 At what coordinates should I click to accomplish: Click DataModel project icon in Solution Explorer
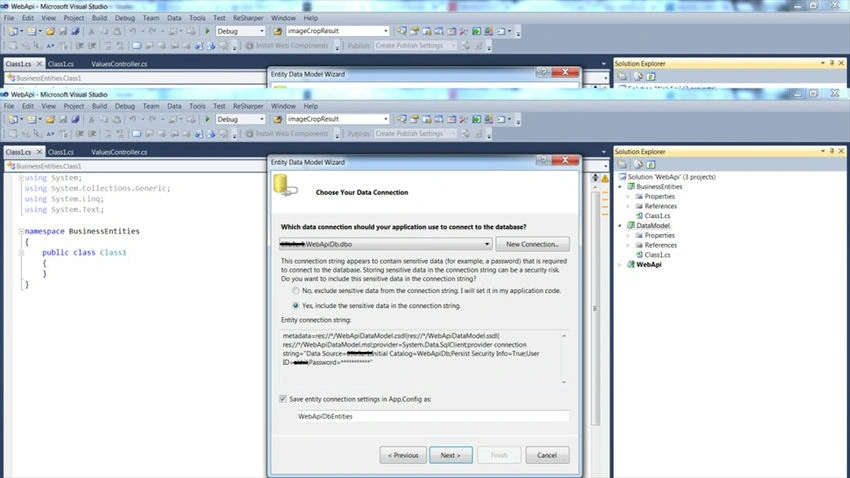click(x=631, y=225)
